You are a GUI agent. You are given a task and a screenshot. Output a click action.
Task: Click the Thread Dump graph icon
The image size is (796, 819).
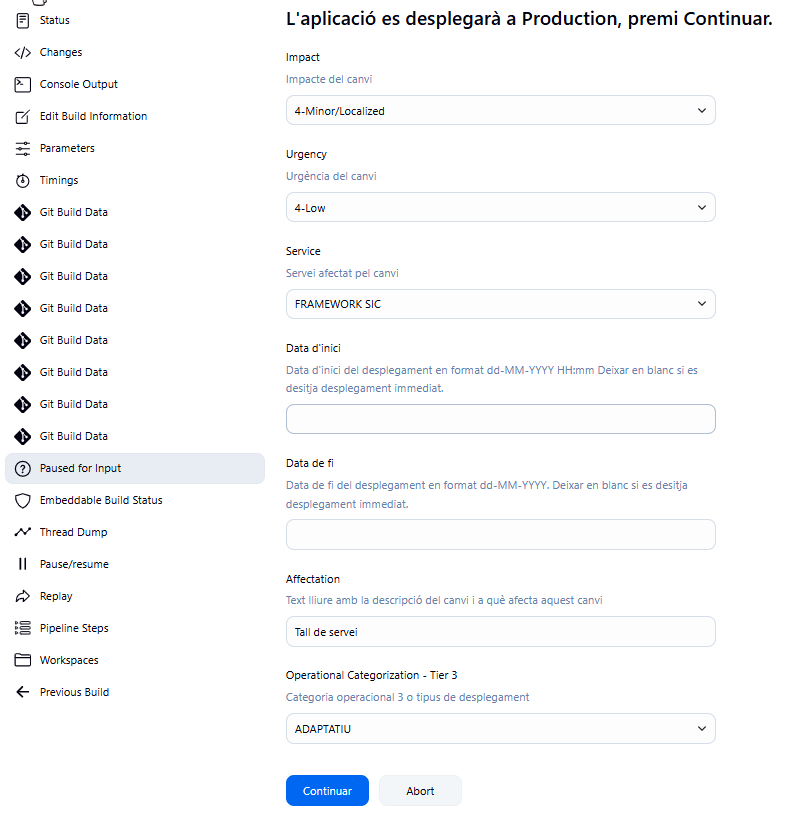[23, 532]
